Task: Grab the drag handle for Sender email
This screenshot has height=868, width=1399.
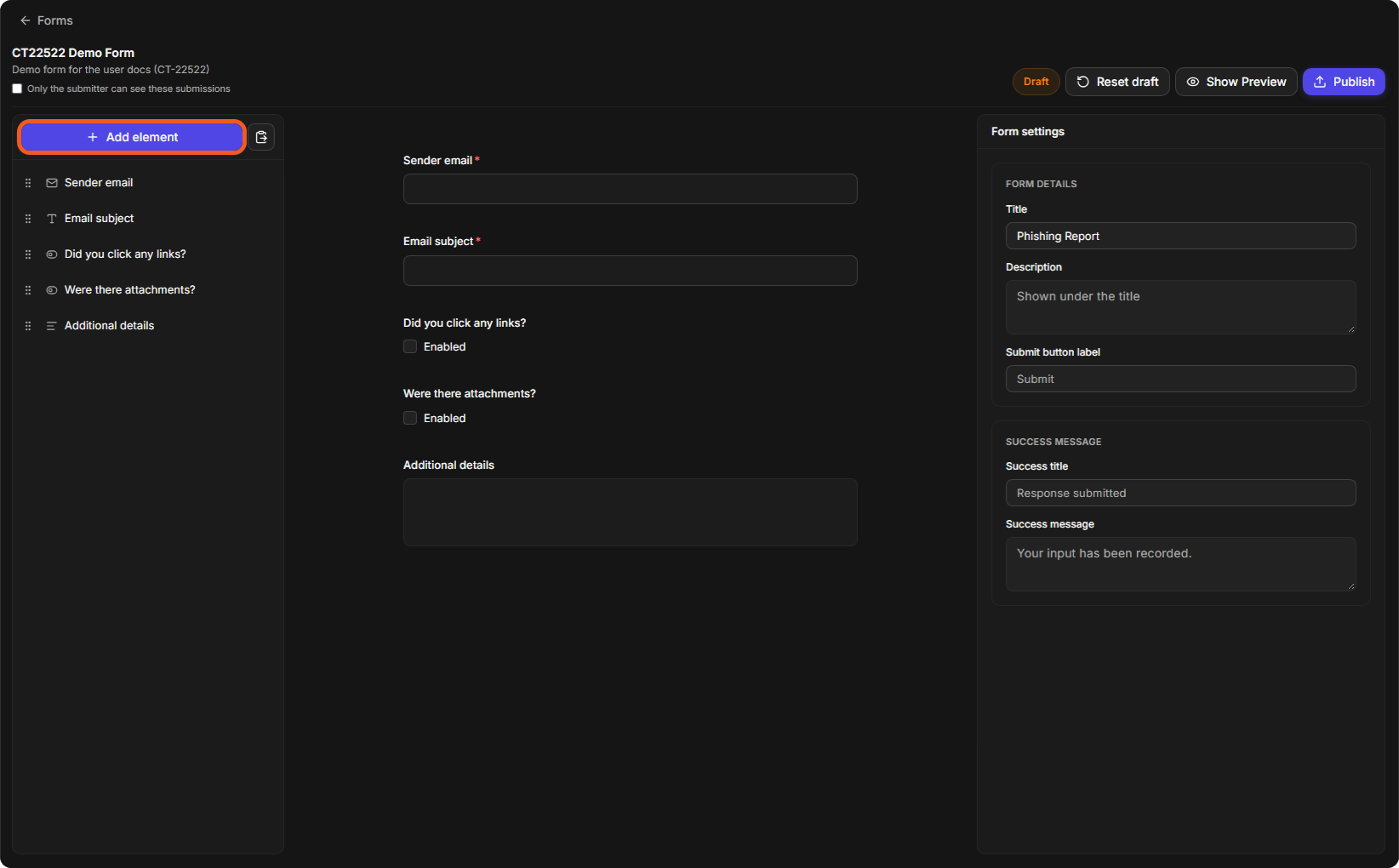Action: [28, 183]
